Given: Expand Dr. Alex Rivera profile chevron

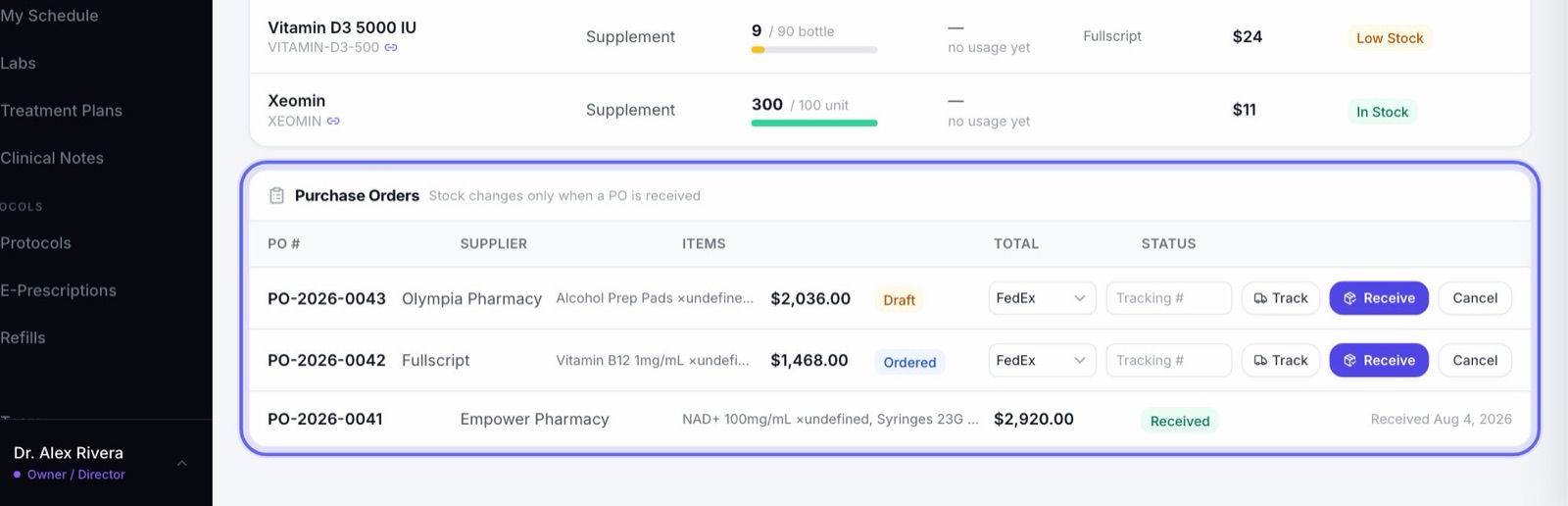Looking at the screenshot, I should [181, 463].
